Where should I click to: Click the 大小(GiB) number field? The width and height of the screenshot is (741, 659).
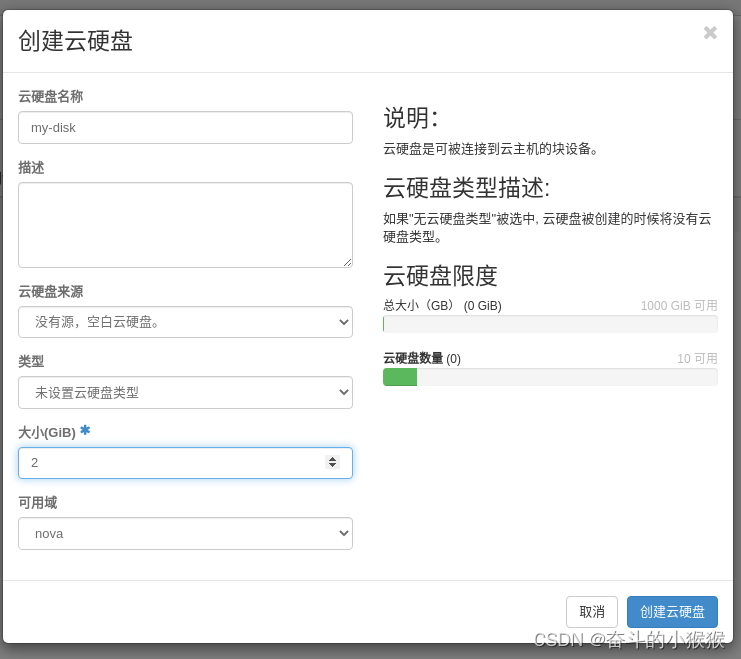[x=185, y=463]
